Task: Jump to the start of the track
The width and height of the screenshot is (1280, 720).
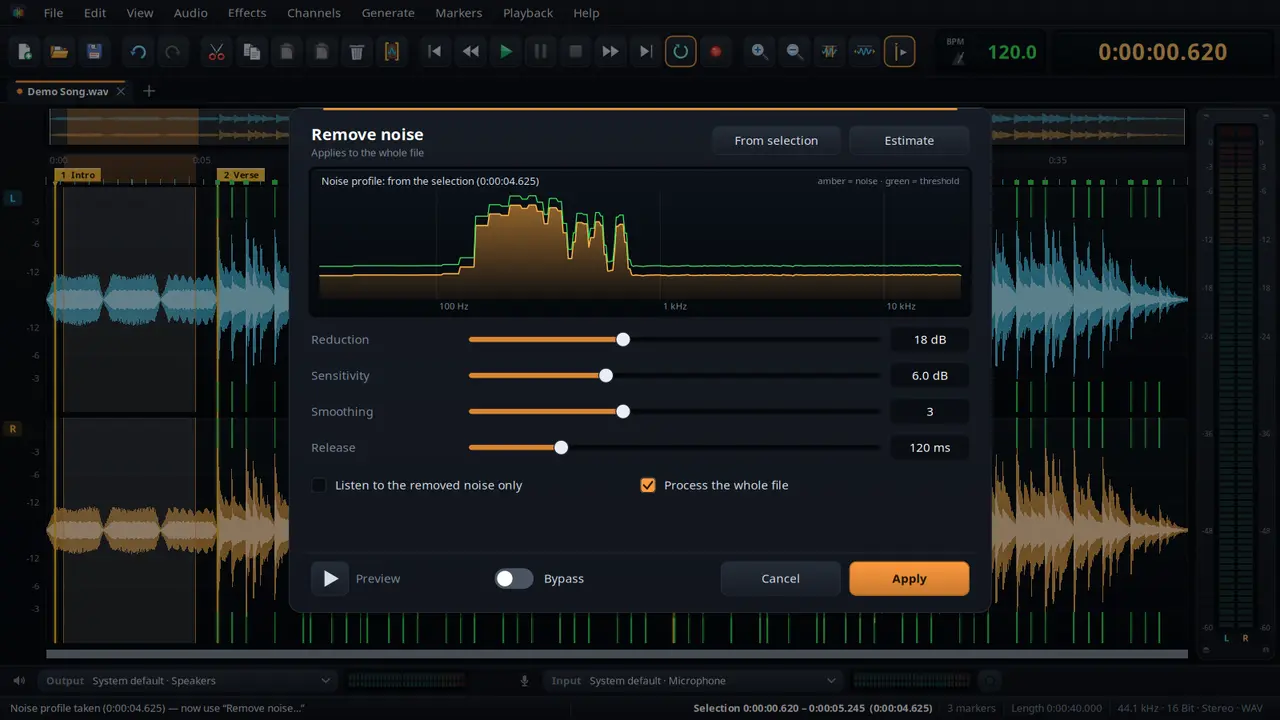Action: pos(435,52)
